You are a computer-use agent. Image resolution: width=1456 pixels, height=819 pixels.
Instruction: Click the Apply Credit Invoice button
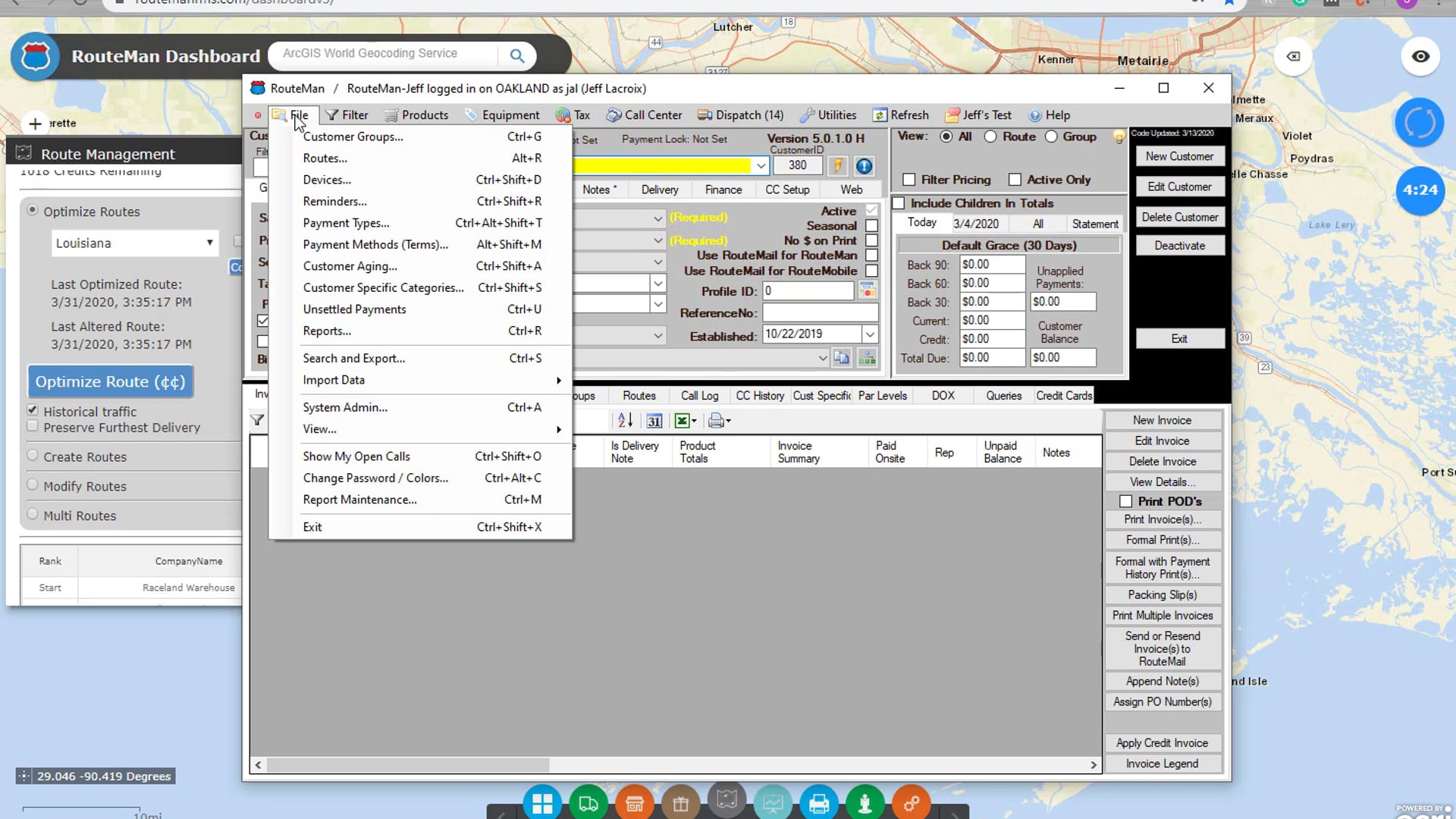tap(1162, 743)
